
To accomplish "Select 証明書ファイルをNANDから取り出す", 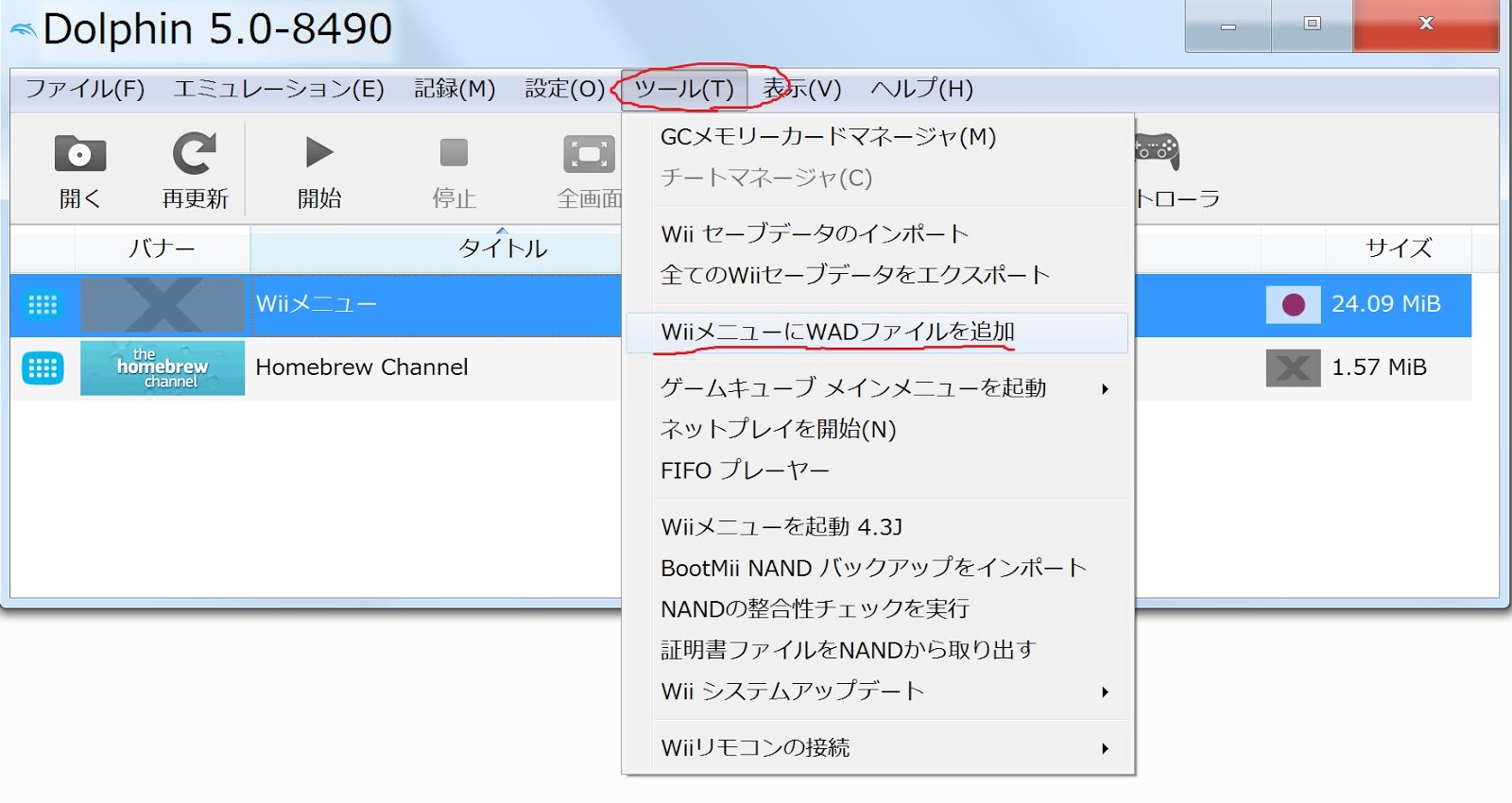I will pos(879,650).
